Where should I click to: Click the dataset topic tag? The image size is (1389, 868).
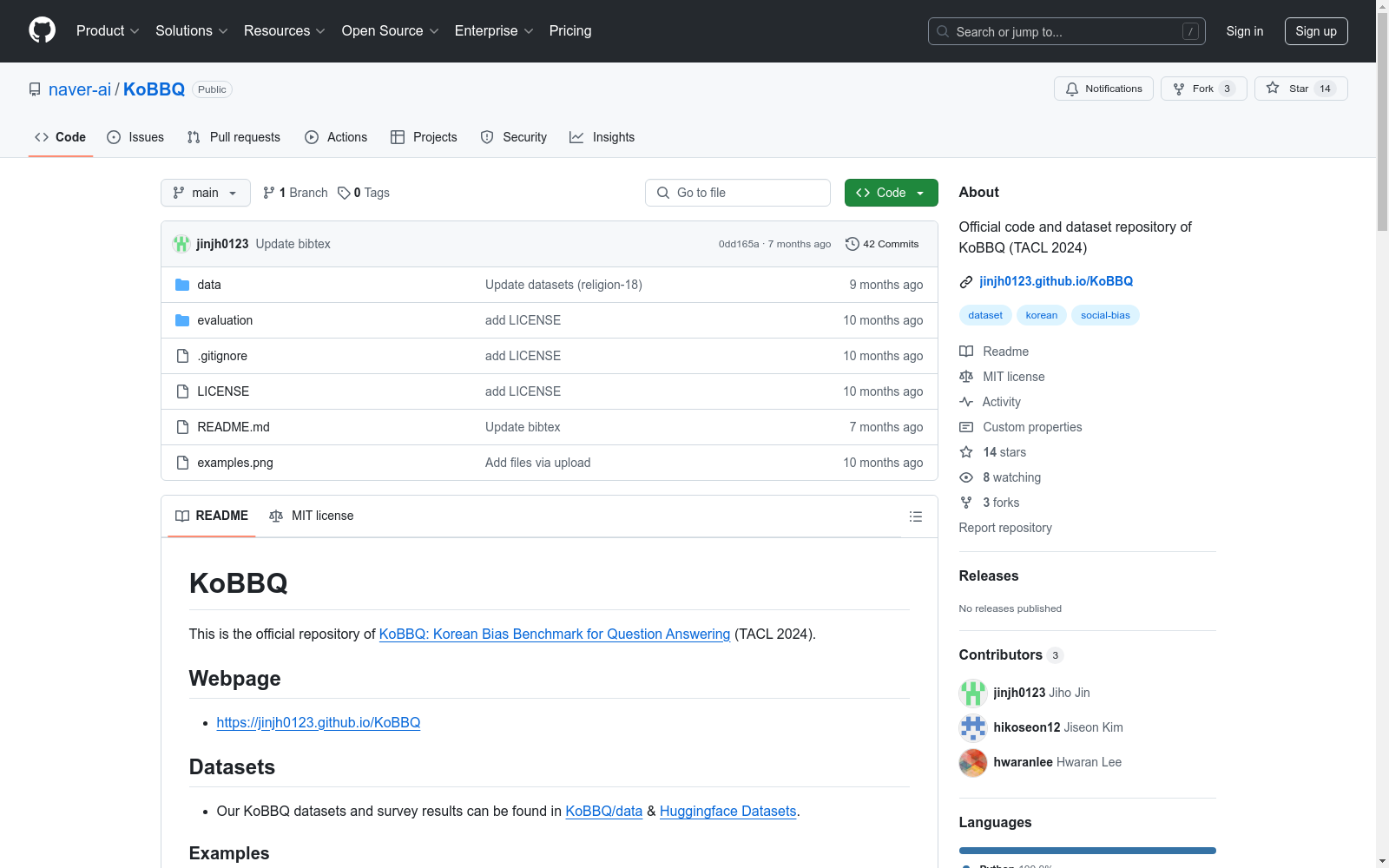click(x=985, y=315)
